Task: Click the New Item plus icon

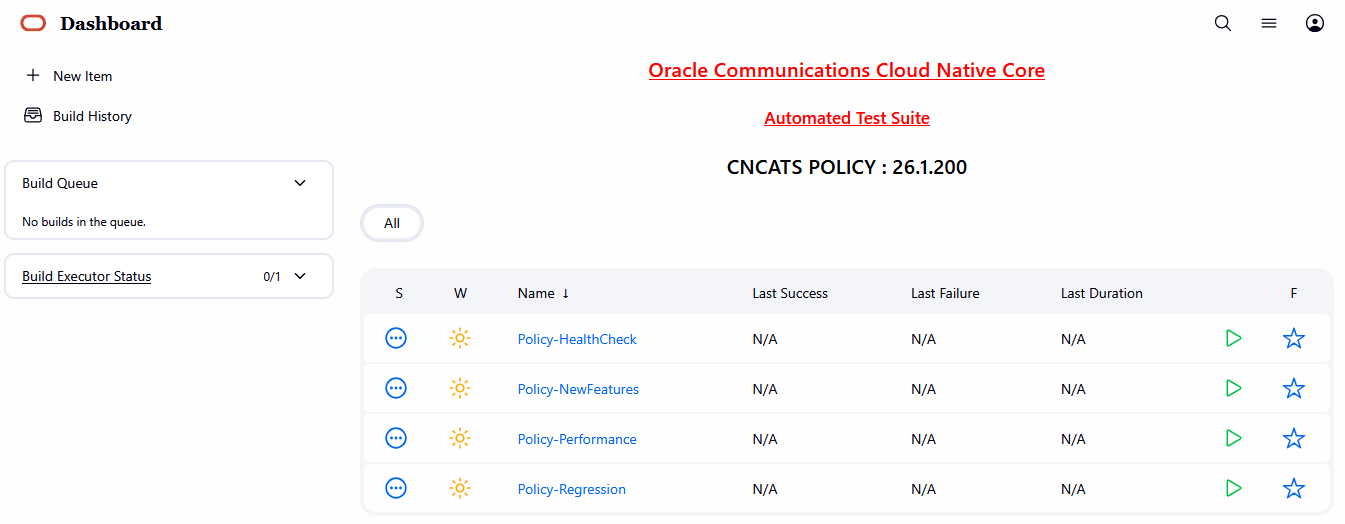Action: (x=33, y=75)
